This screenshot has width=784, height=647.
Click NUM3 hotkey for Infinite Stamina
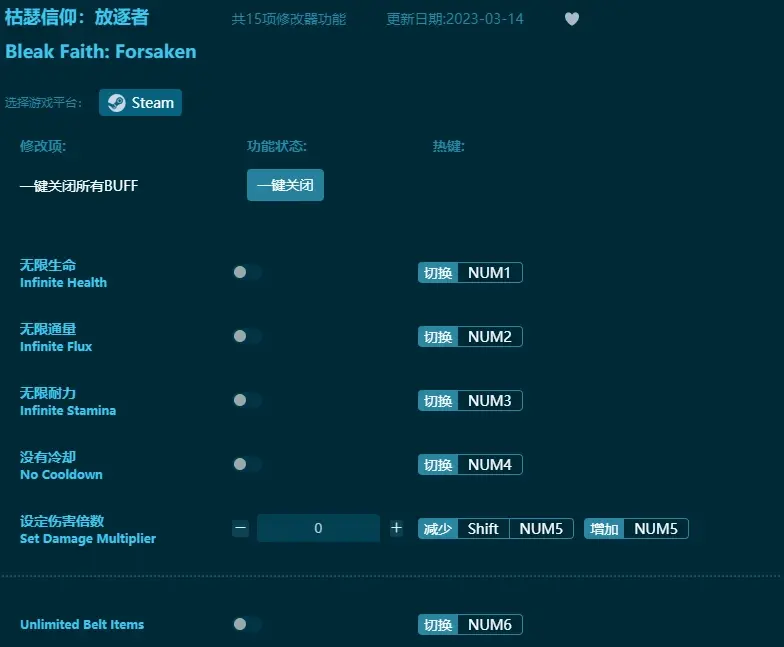click(x=490, y=400)
